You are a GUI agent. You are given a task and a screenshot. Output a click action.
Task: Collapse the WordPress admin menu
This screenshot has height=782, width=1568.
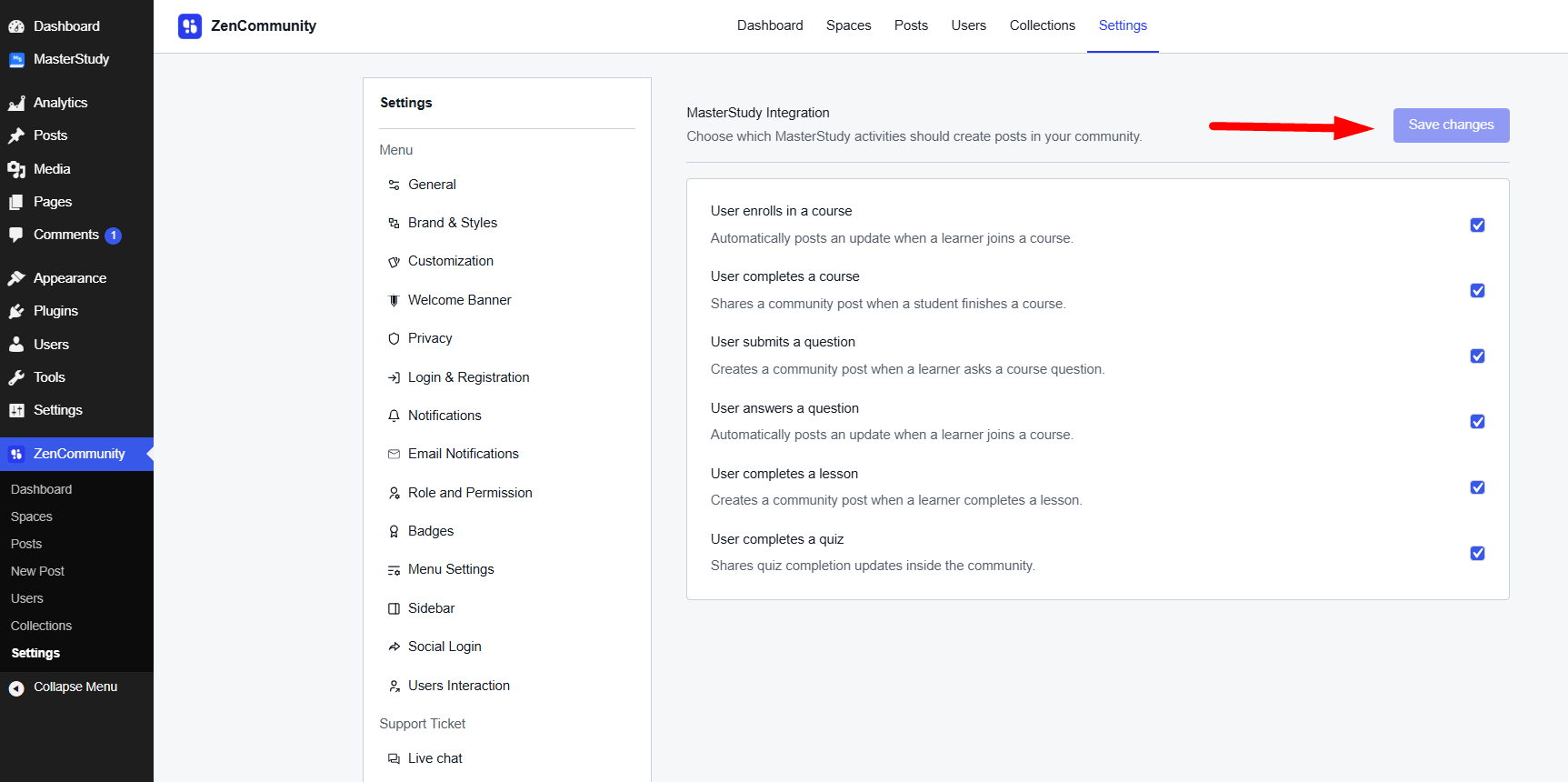coord(76,687)
